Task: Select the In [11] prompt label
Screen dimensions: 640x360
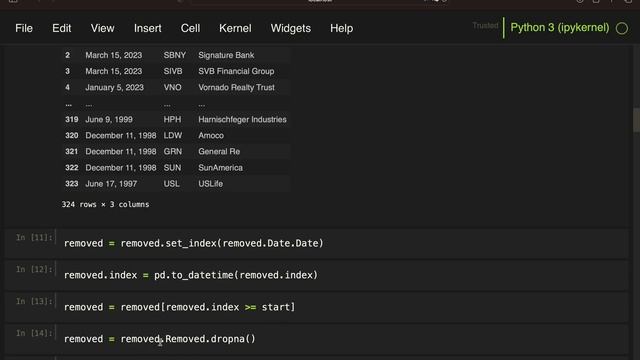Action: pos(34,237)
